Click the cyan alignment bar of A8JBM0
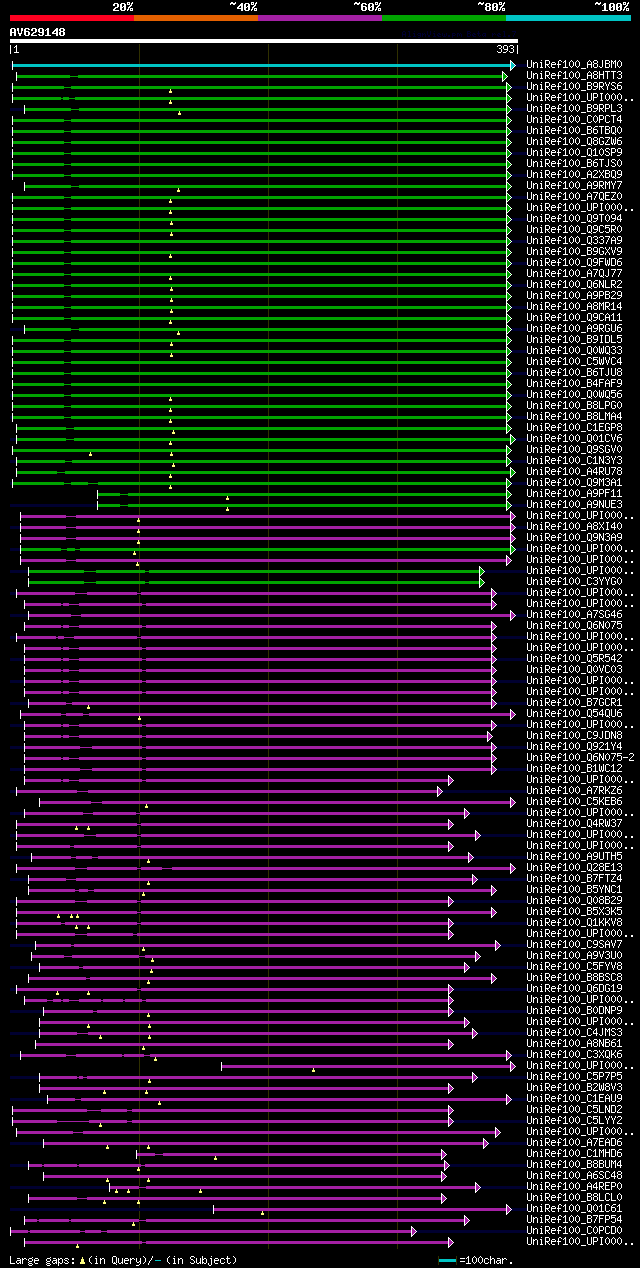 [x=264, y=65]
